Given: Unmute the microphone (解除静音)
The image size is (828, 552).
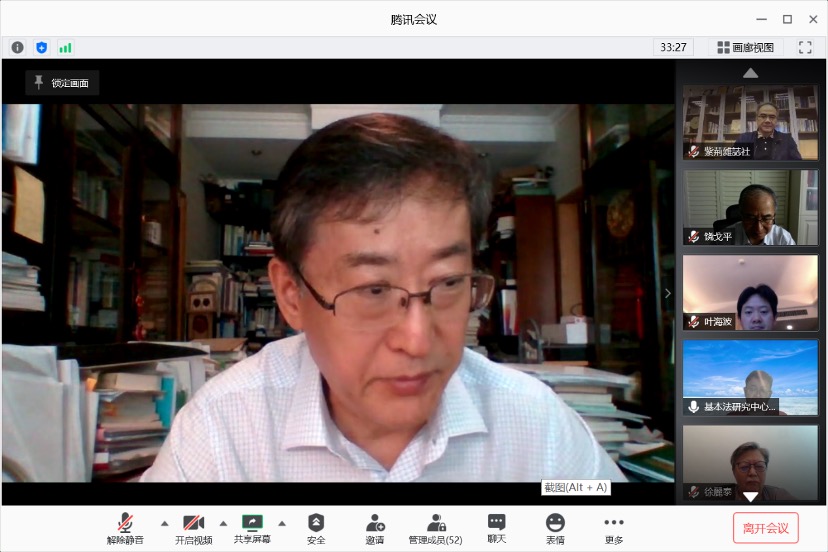Looking at the screenshot, I should click(x=125, y=527).
